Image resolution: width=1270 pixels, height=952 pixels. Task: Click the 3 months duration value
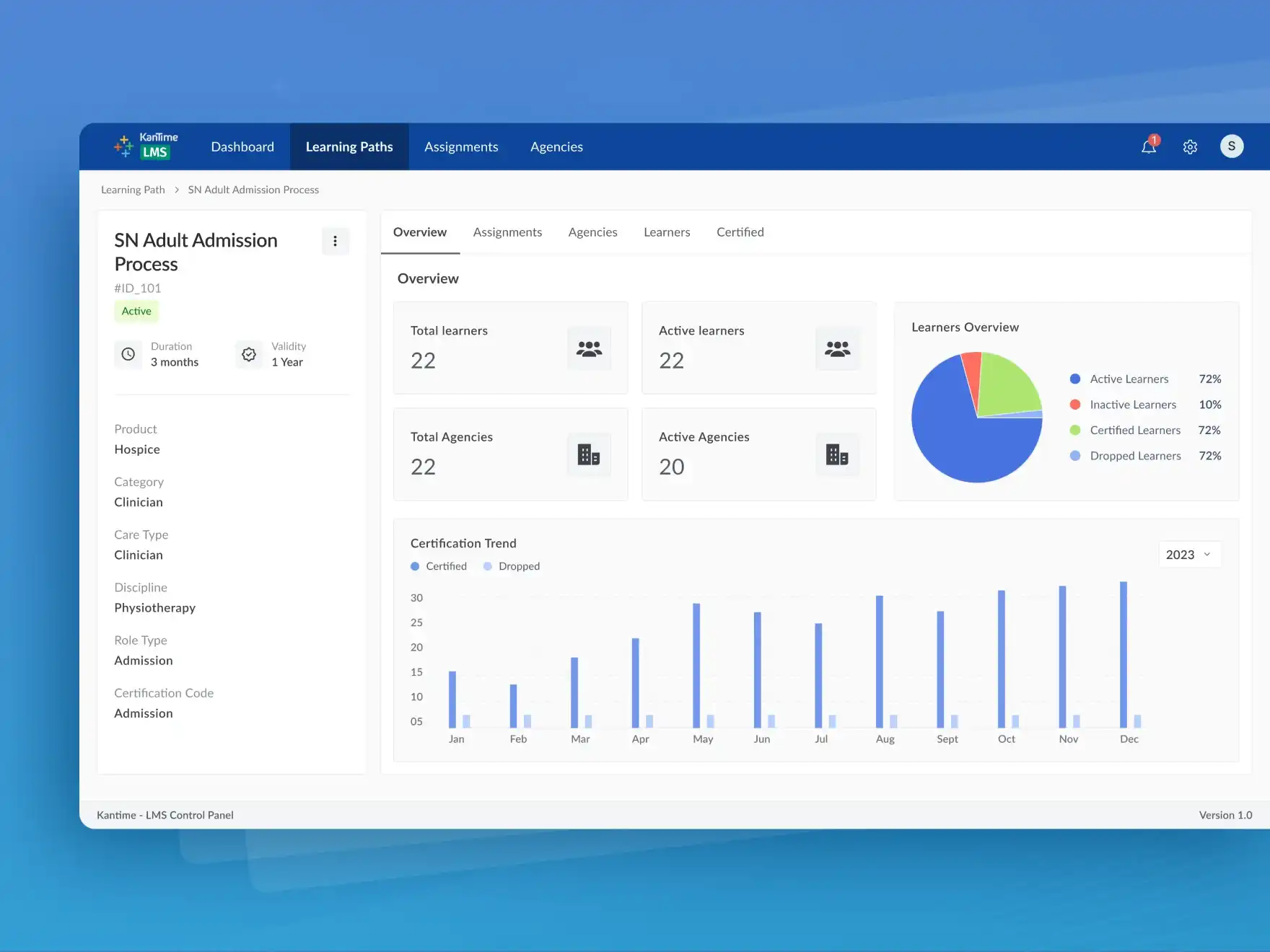pyautogui.click(x=175, y=362)
